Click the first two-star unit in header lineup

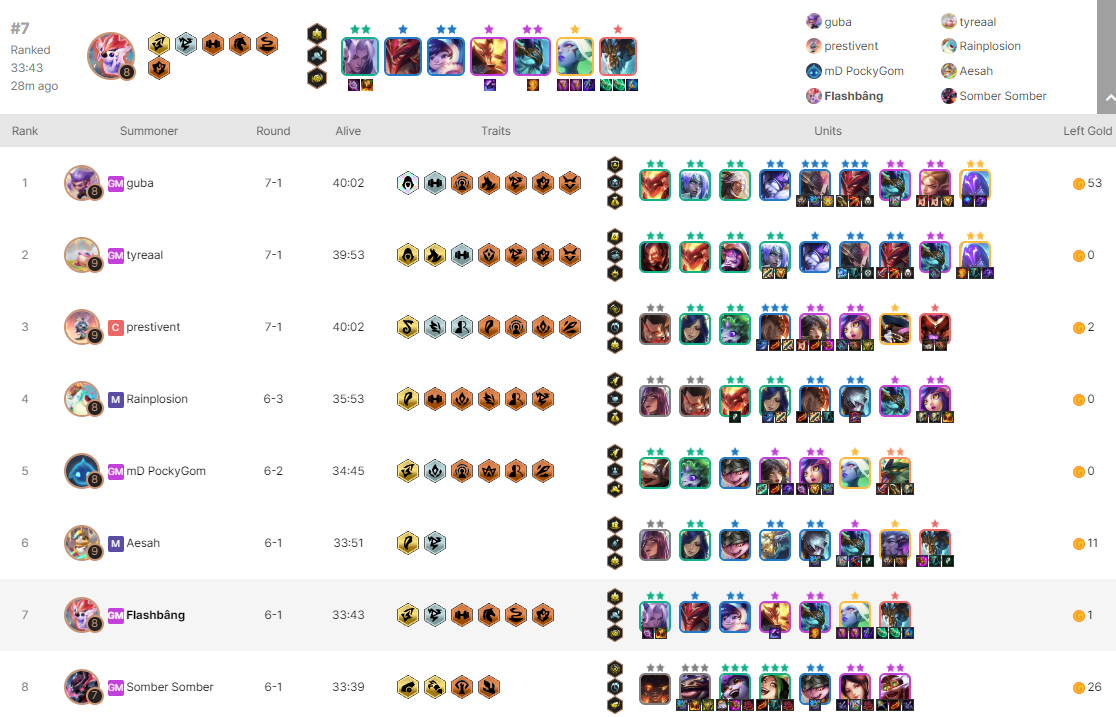(359, 56)
